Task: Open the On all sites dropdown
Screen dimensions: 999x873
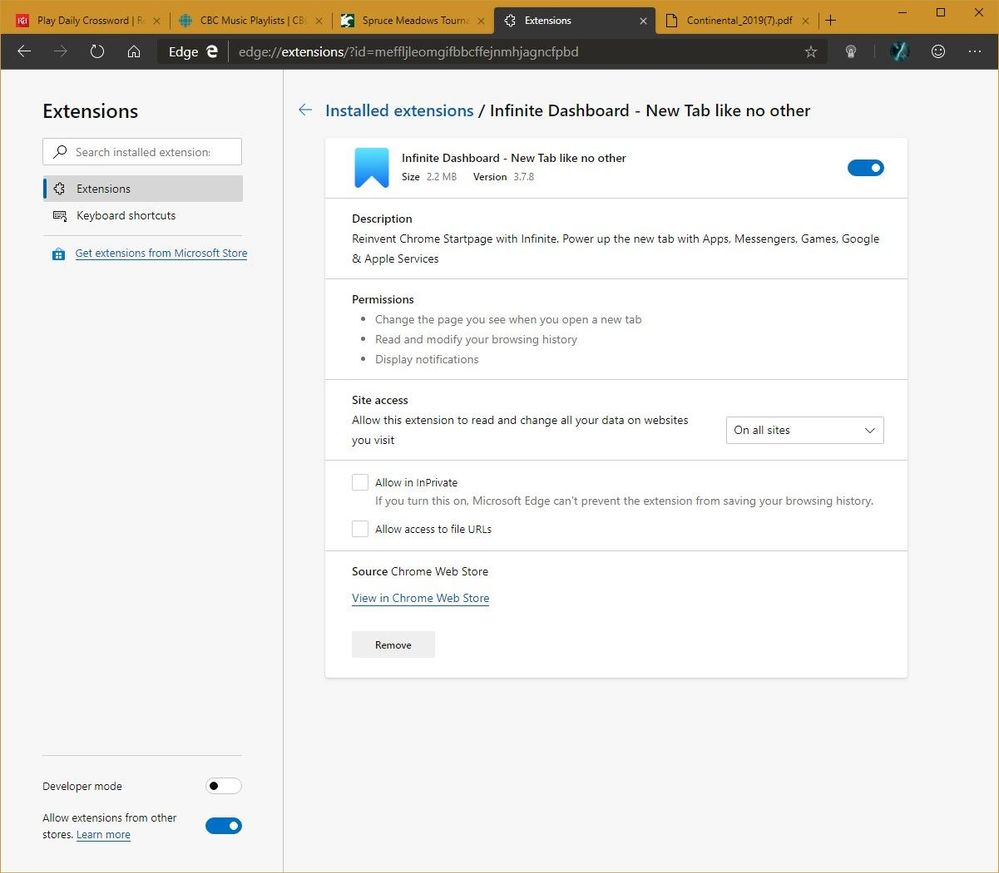Action: point(805,430)
